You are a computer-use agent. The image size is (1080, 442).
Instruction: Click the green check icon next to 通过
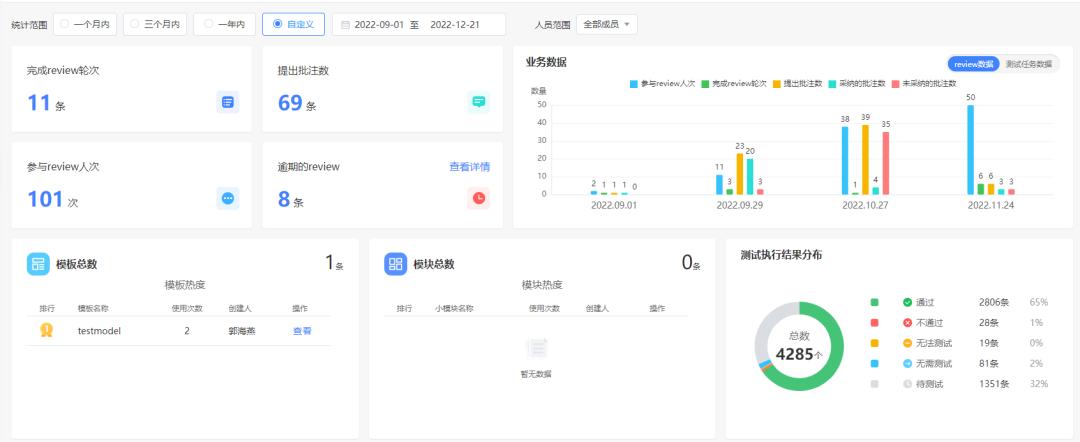tap(907, 302)
